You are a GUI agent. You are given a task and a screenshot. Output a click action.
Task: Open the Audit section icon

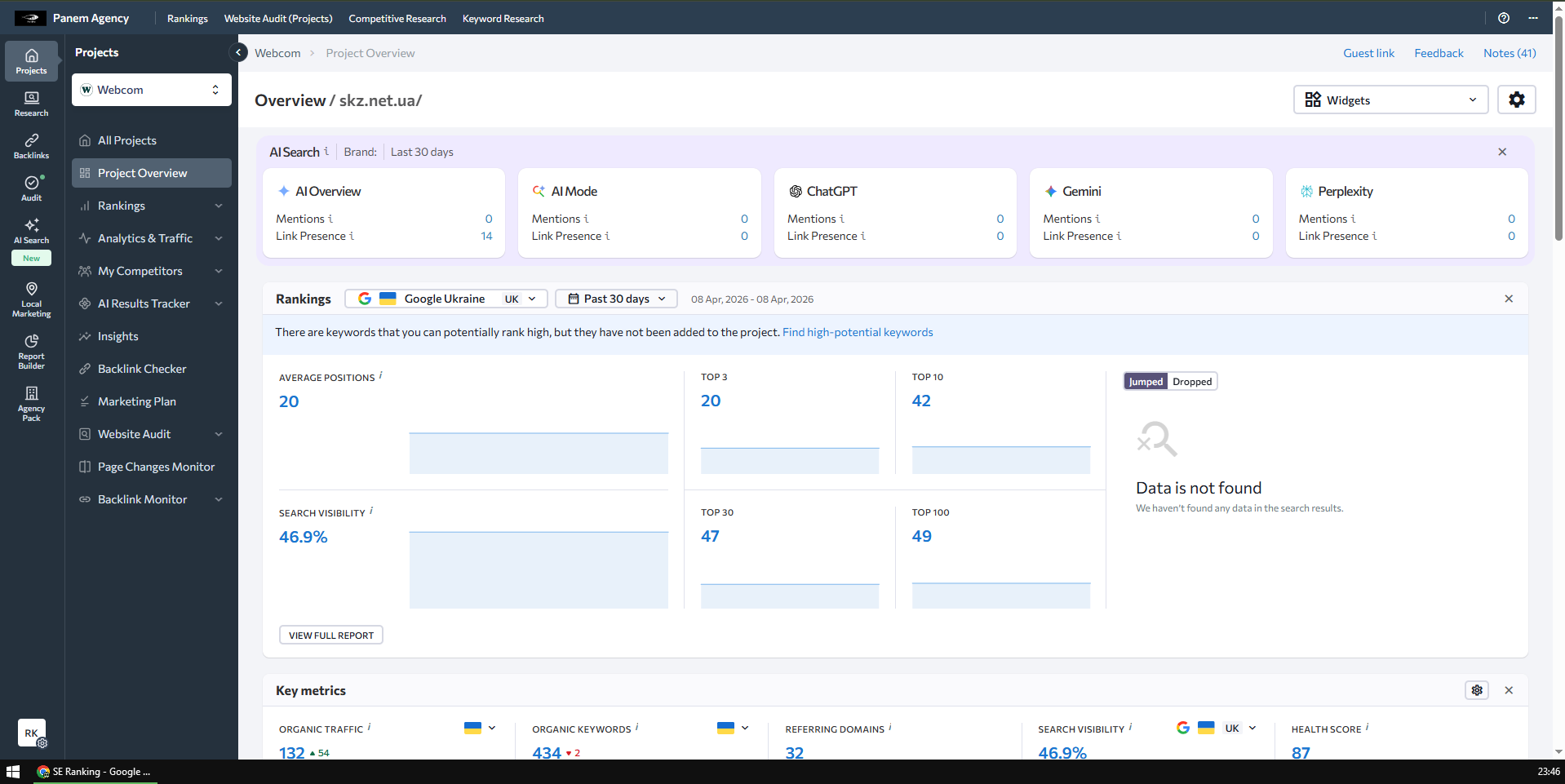pyautogui.click(x=31, y=188)
